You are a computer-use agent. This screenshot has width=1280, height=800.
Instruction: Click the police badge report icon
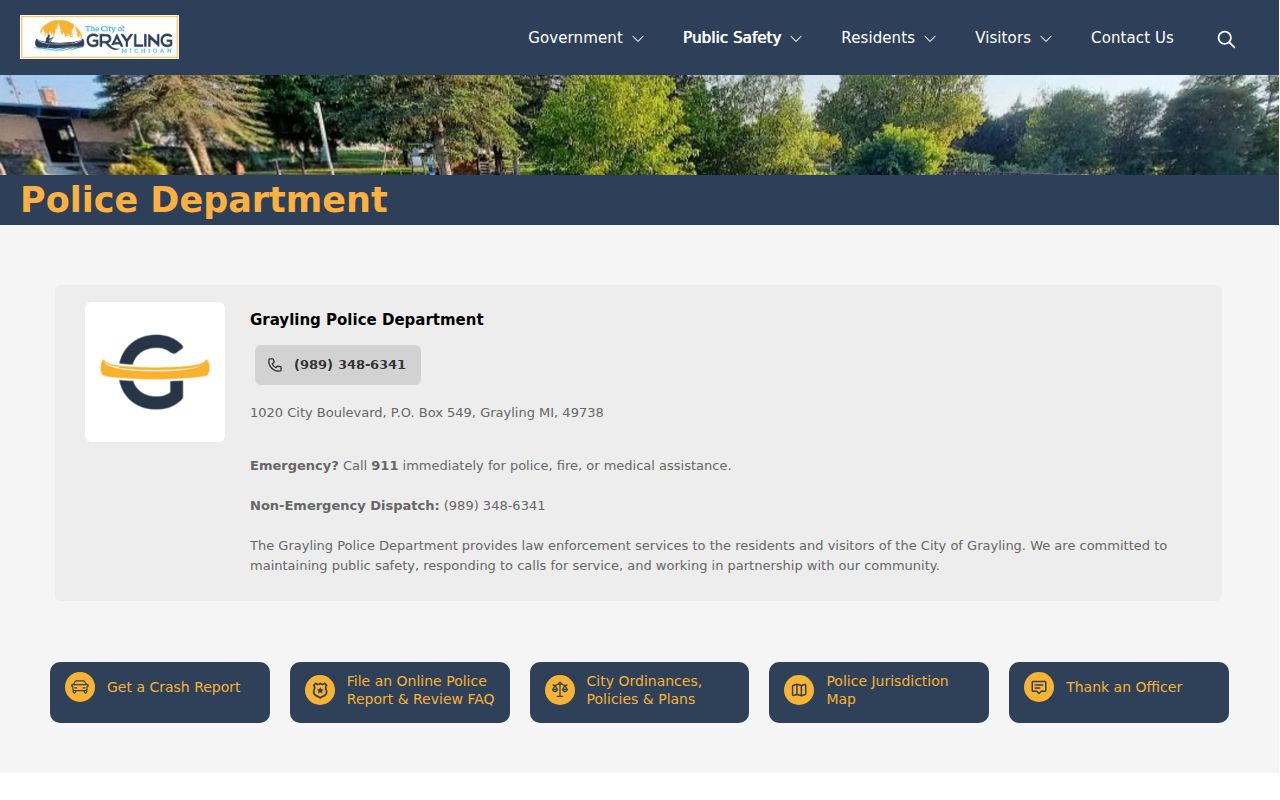point(320,690)
